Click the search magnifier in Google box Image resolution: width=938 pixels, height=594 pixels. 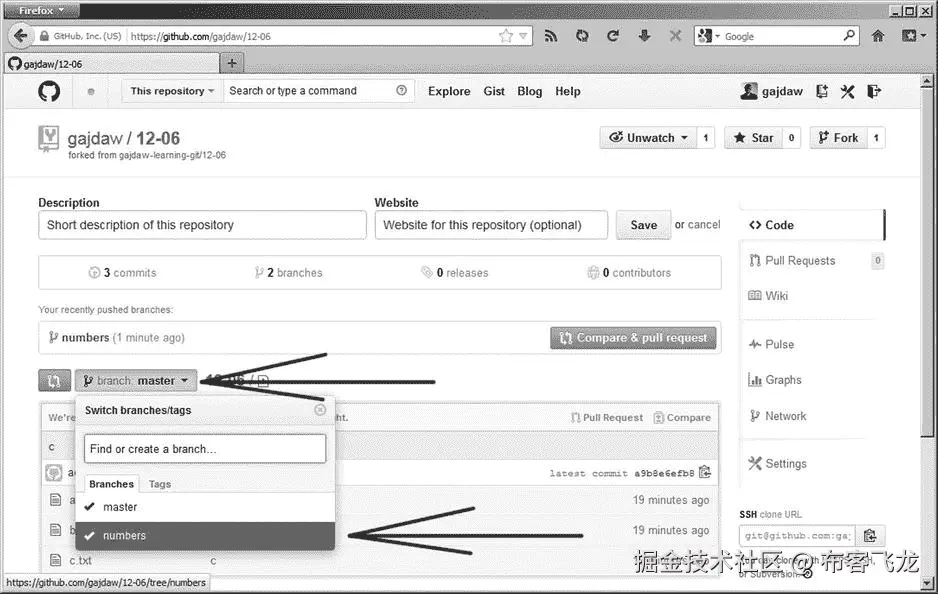849,36
